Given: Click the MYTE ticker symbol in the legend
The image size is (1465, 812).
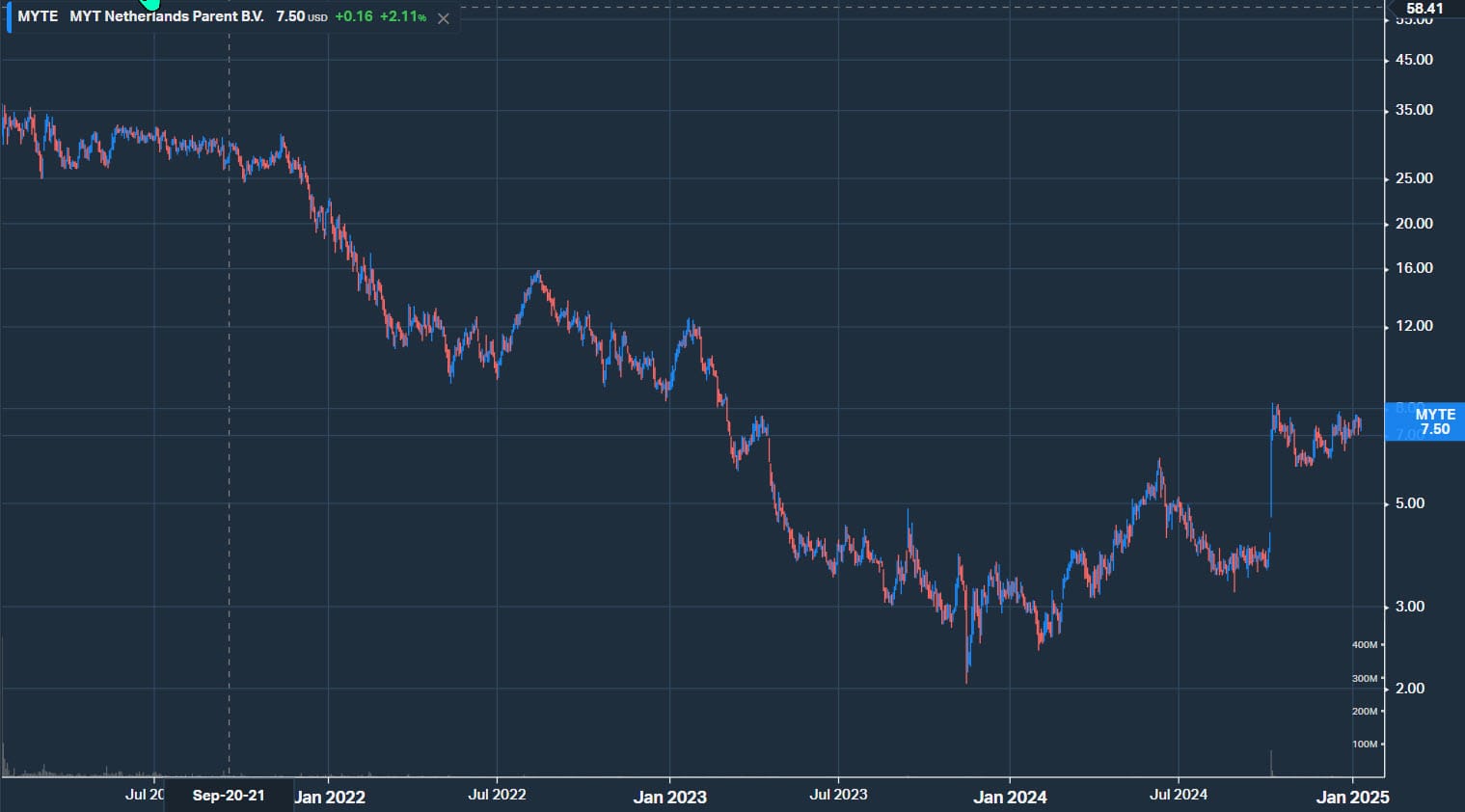Looking at the screenshot, I should [x=38, y=16].
